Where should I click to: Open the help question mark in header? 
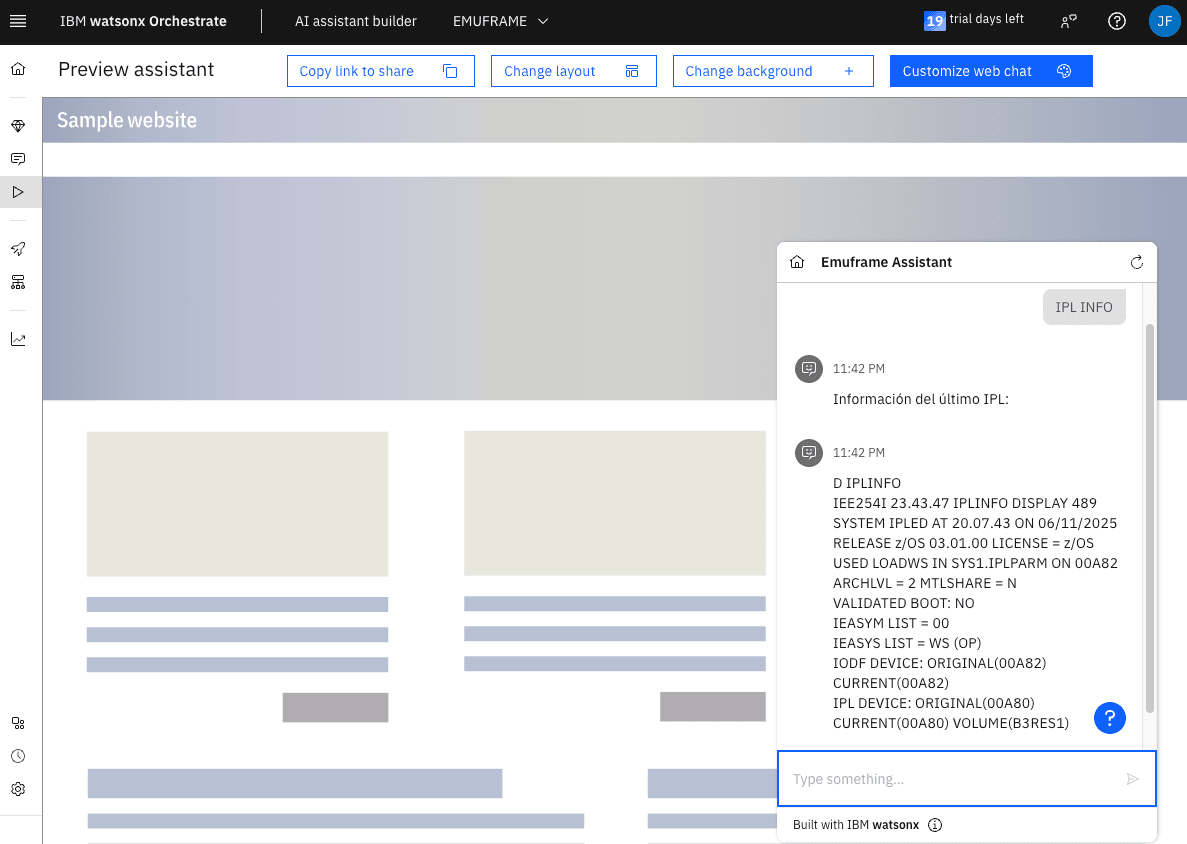point(1117,21)
